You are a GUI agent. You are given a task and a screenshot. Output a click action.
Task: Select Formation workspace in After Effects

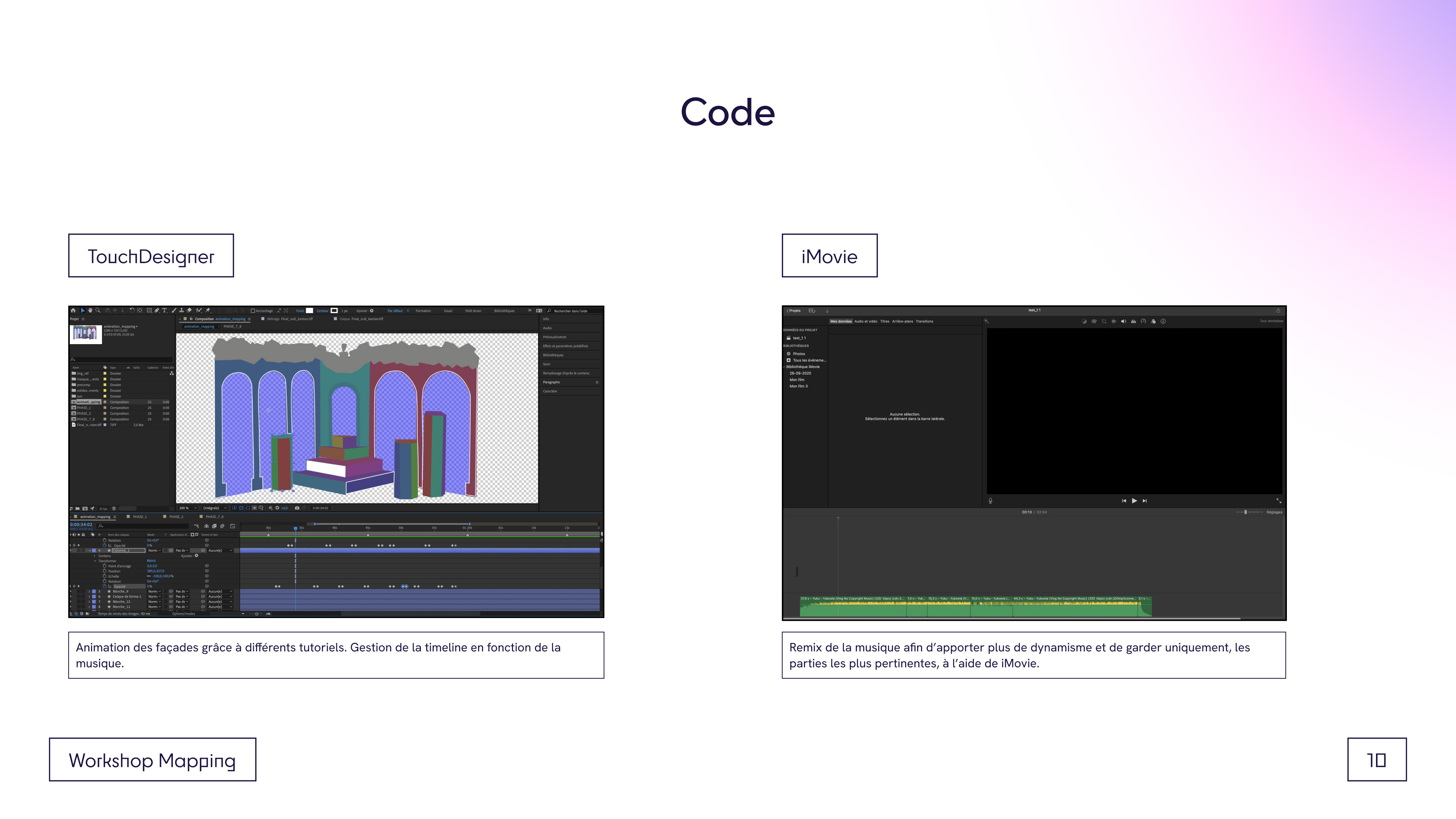(424, 311)
